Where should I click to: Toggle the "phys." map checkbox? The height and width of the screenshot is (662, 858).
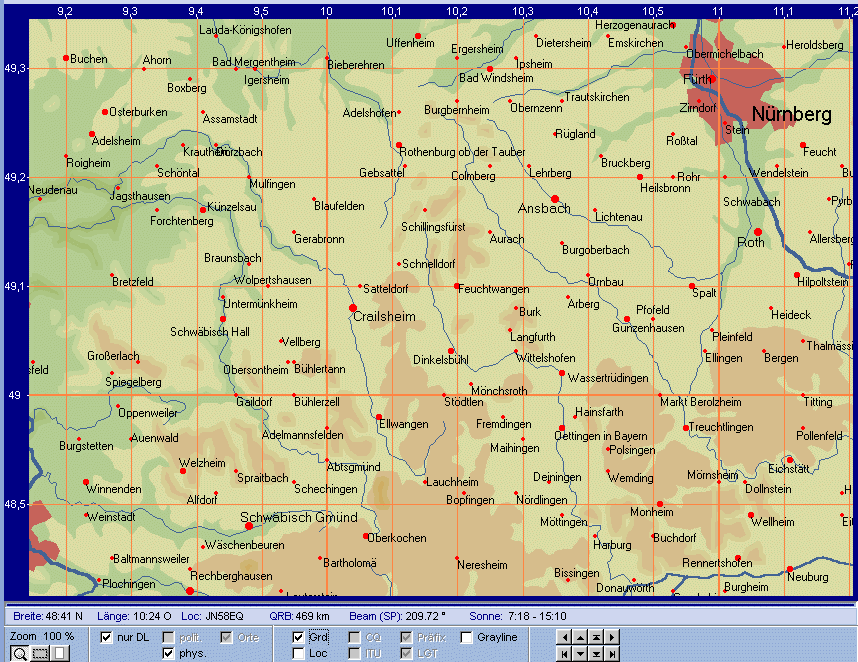(x=168, y=653)
